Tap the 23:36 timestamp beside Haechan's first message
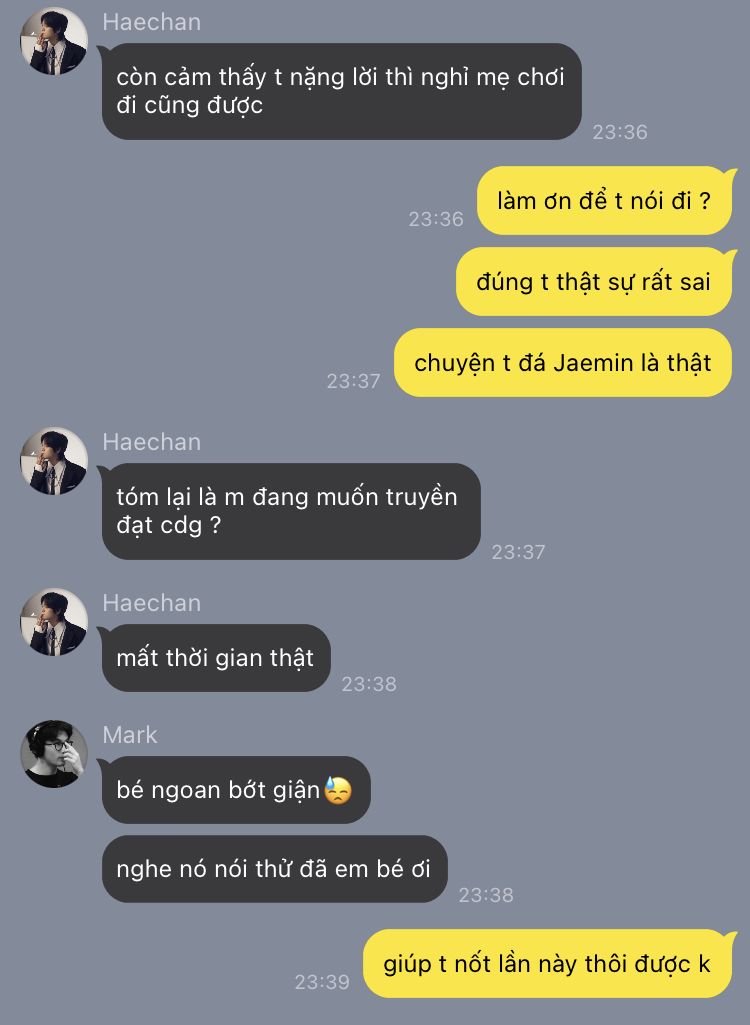This screenshot has height=1025, width=750. point(620,132)
